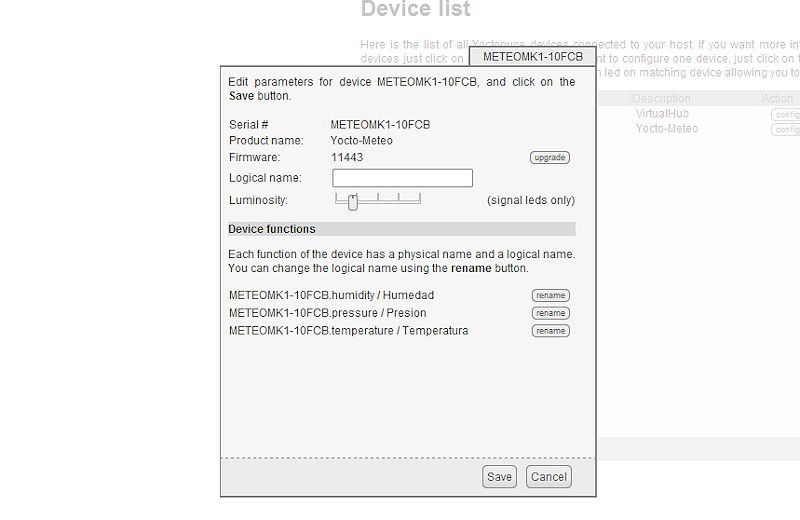Viewport: 800px width, 520px height.
Task: Focus the Logical name input field
Action: coord(402,178)
